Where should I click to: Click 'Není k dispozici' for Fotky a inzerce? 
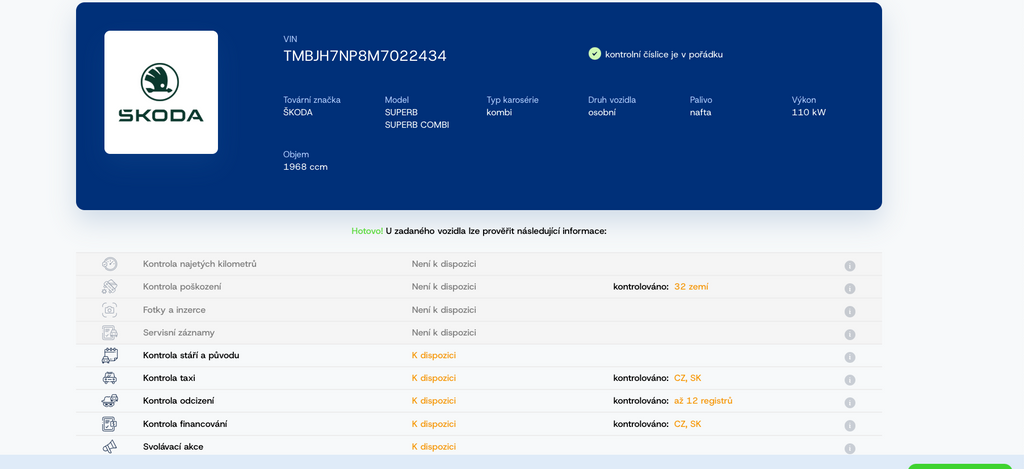tap(444, 310)
